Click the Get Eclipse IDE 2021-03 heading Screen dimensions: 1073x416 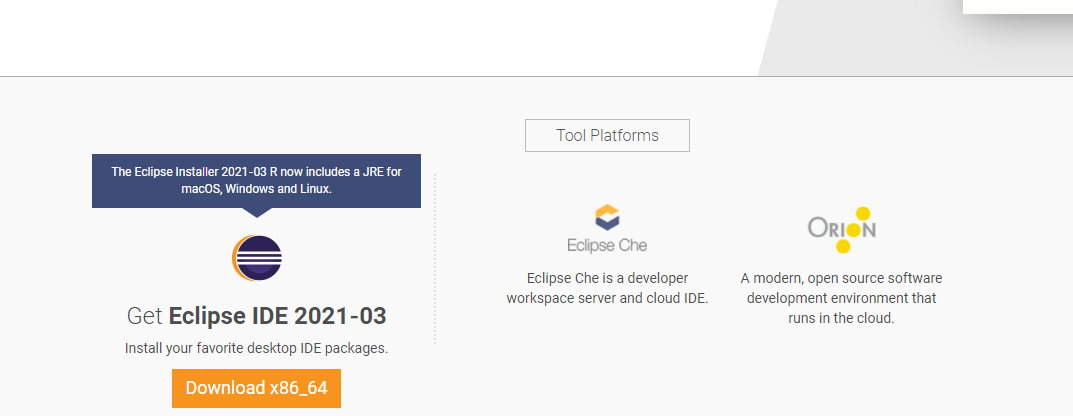257,316
